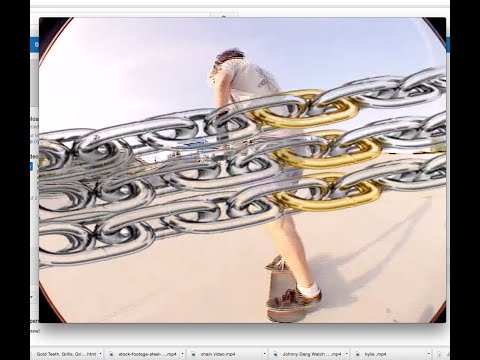Viewport: 480px width, 360px height.
Task: Expand options arrow for 'Gold Teeth, Grills' download
Action: coord(100,354)
